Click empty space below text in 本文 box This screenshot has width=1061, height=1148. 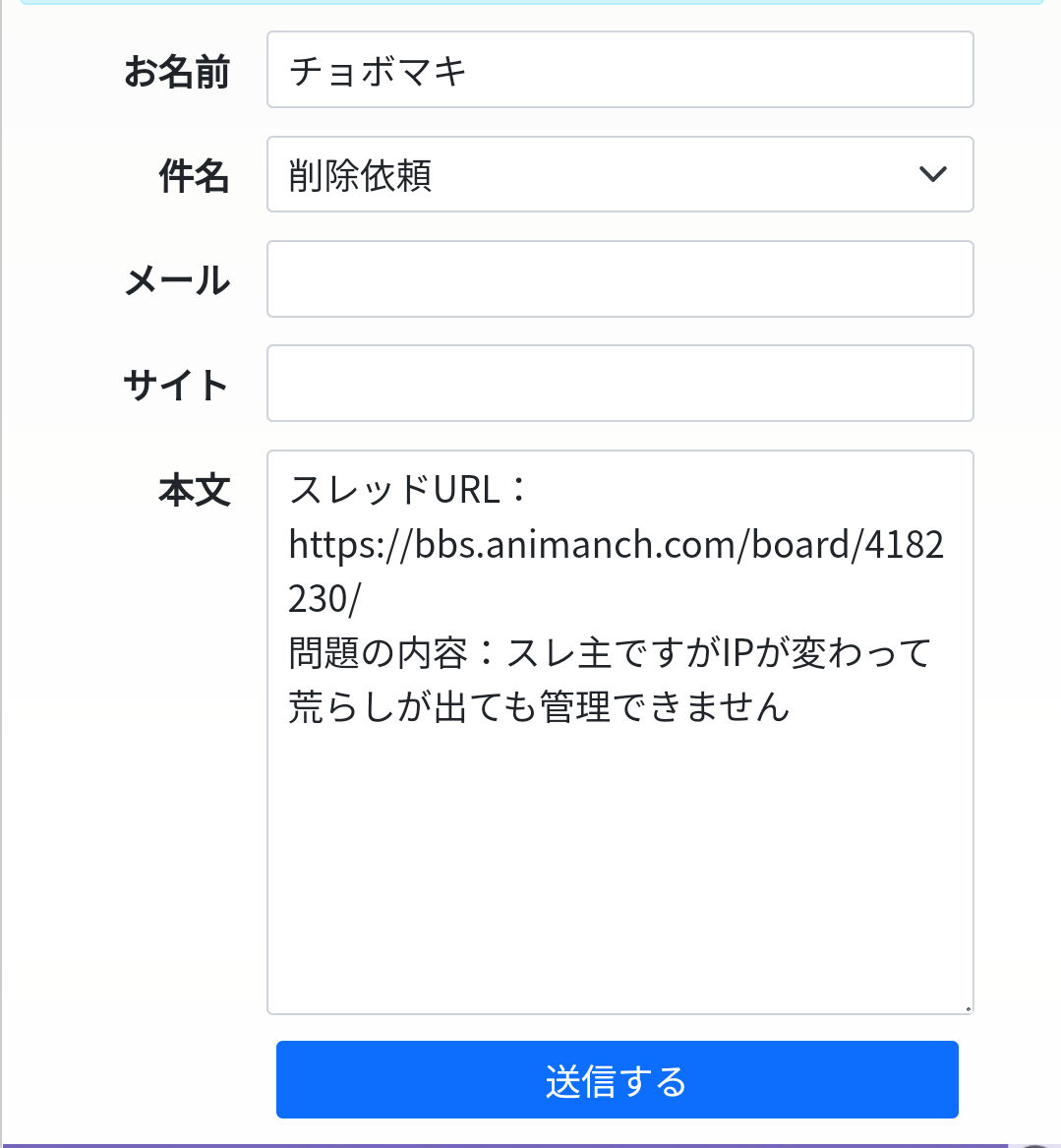[619, 866]
